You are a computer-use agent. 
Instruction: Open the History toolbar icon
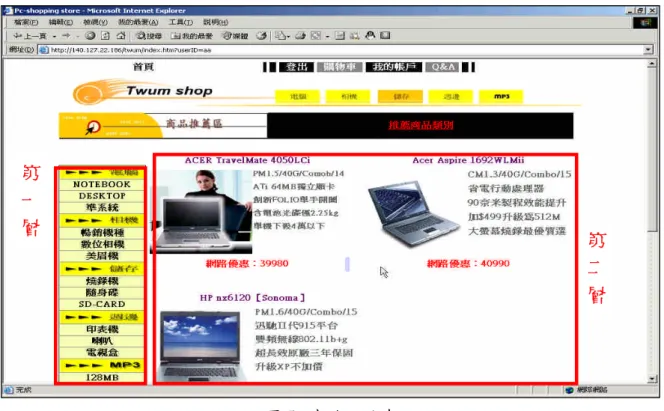[x=261, y=36]
